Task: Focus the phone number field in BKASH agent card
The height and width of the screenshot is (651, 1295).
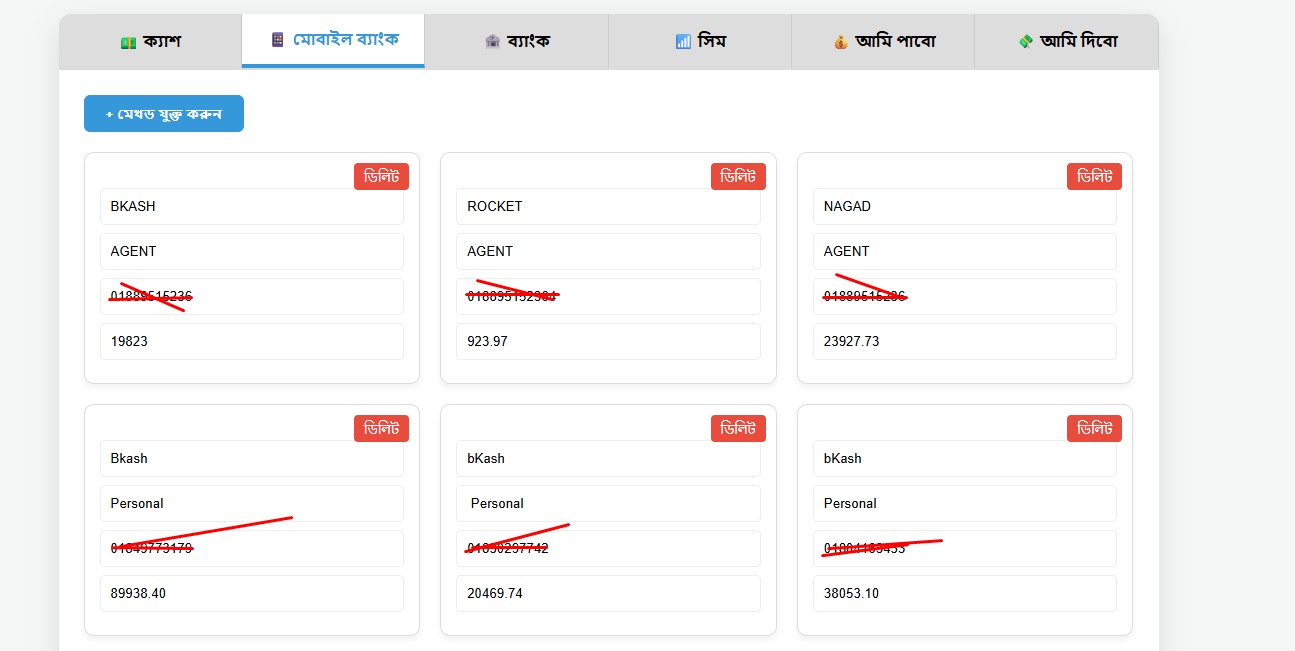Action: 252,296
